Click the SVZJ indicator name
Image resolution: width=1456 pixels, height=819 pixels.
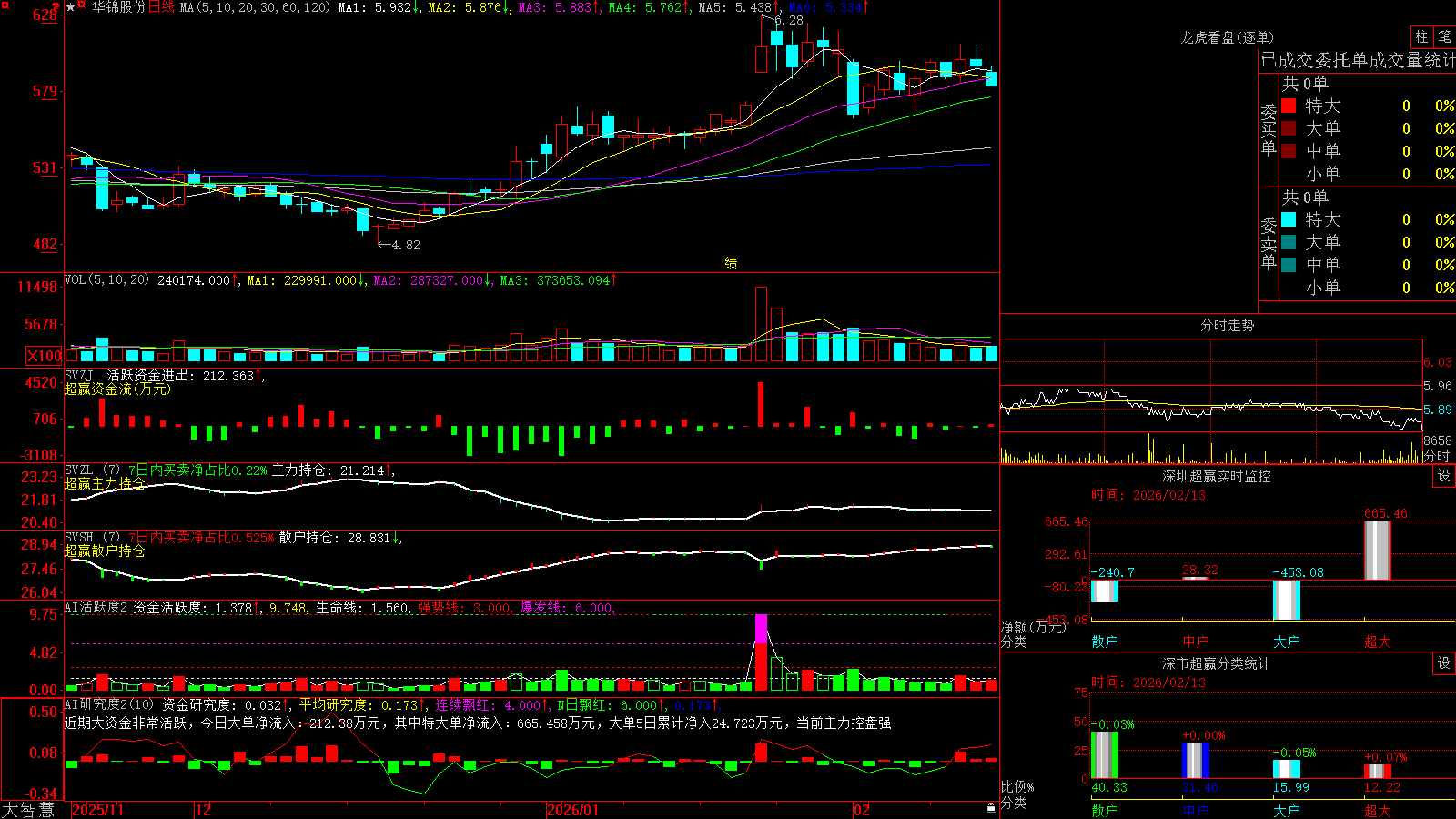(79, 376)
